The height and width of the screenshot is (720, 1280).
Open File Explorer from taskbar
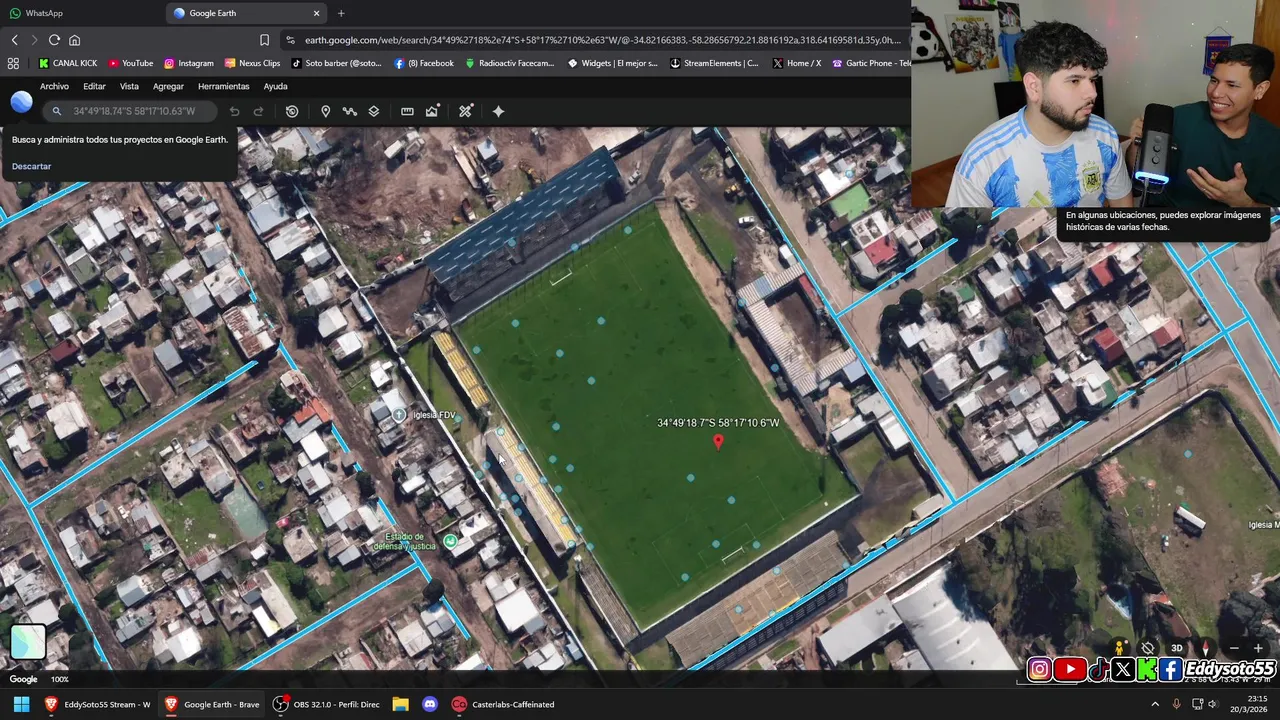pyautogui.click(x=400, y=704)
